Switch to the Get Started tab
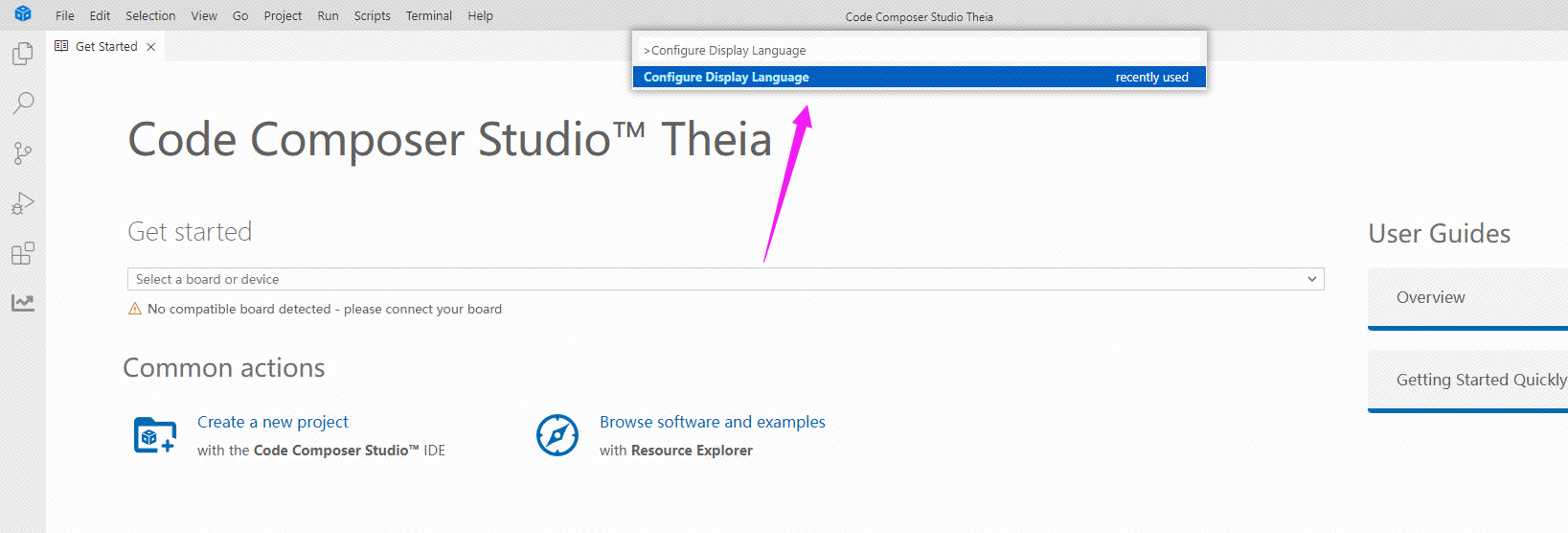The image size is (1568, 533). click(106, 46)
